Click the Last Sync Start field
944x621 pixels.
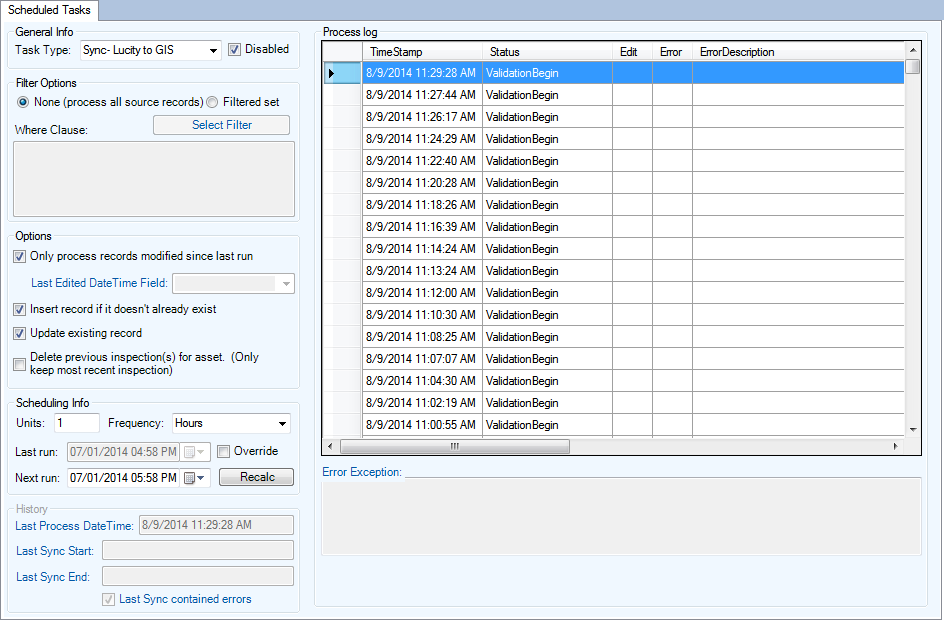(198, 551)
